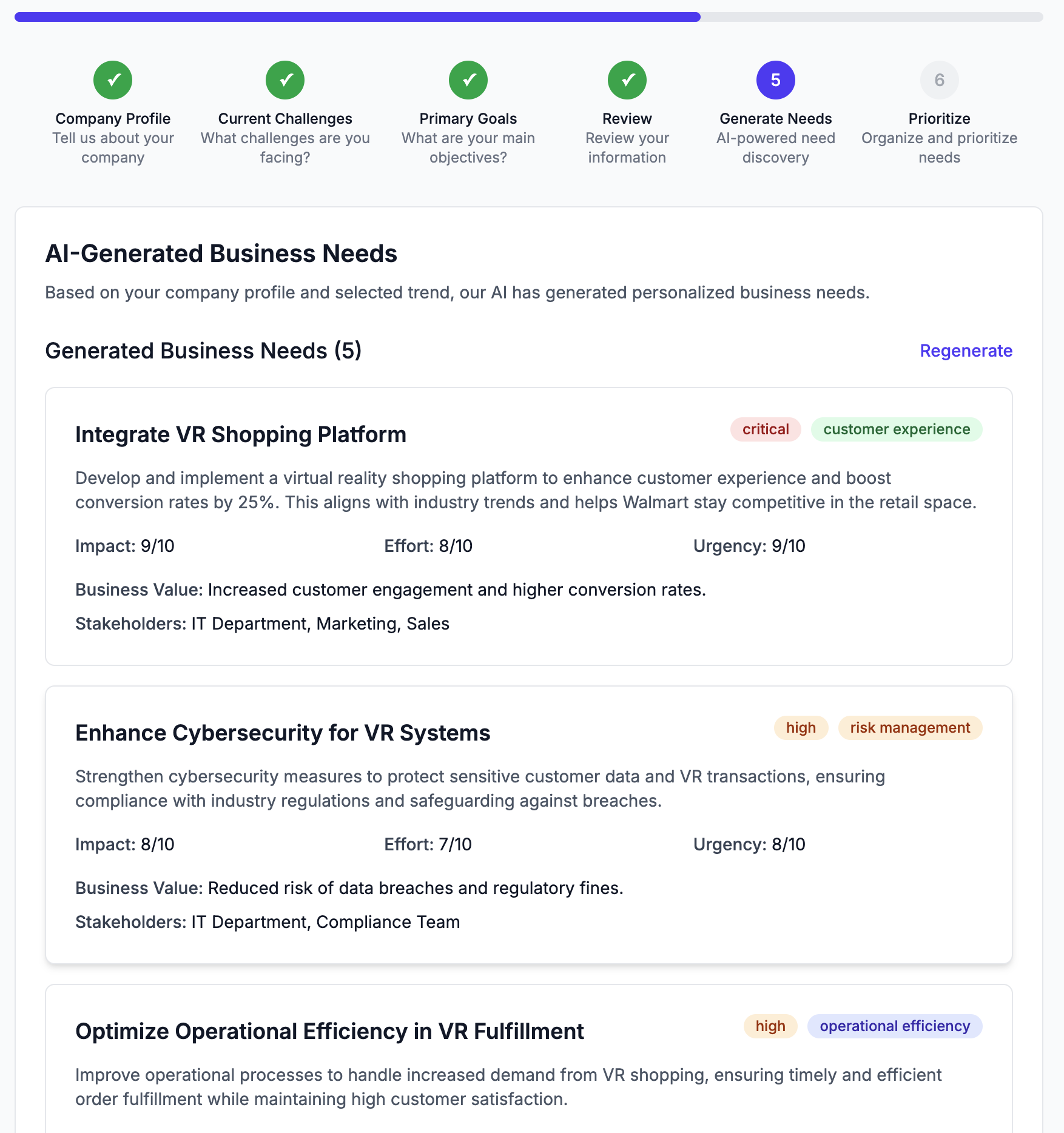Click the critical priority badge
1064x1133 pixels.
(x=766, y=429)
